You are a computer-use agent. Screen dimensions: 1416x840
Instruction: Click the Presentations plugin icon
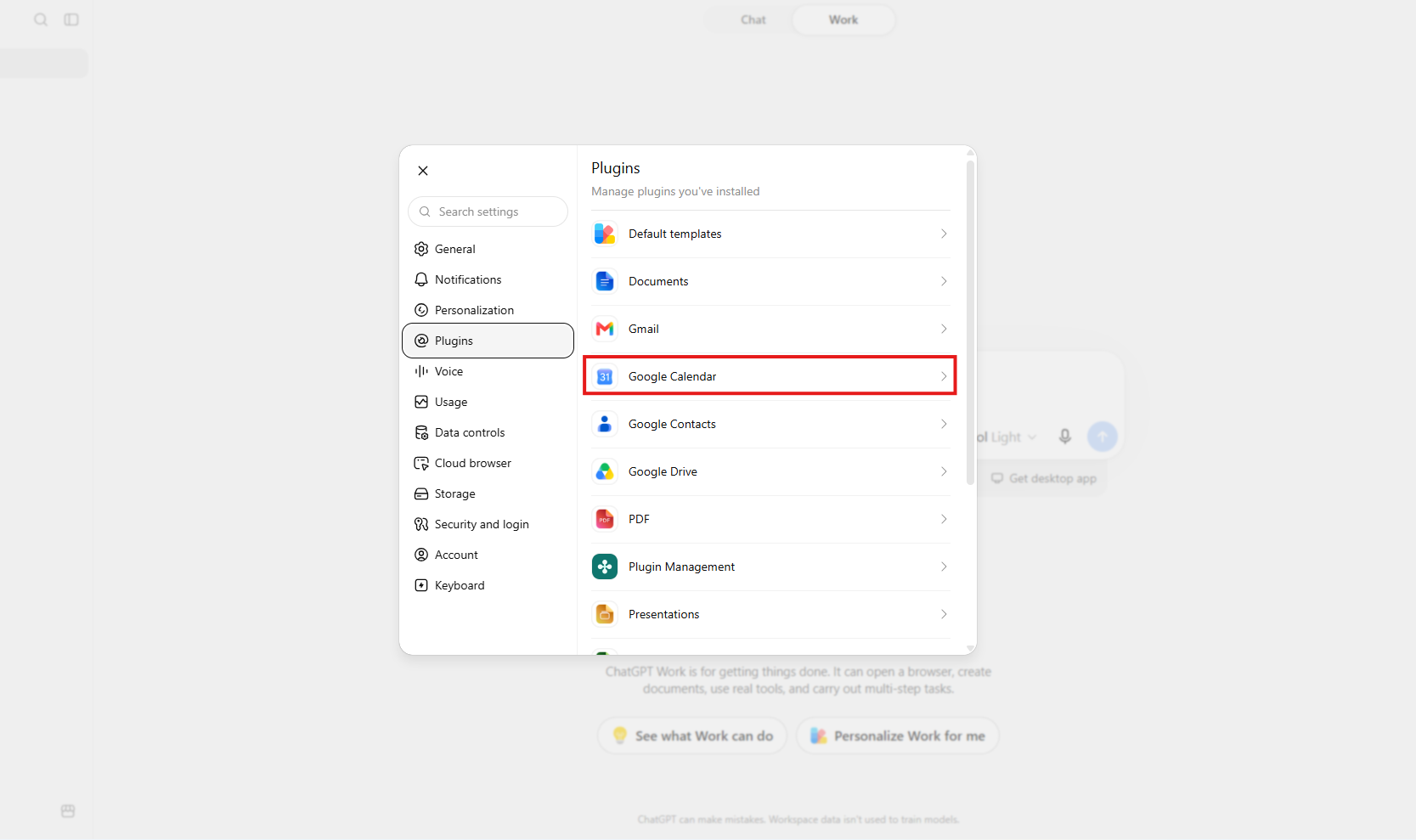pos(605,614)
